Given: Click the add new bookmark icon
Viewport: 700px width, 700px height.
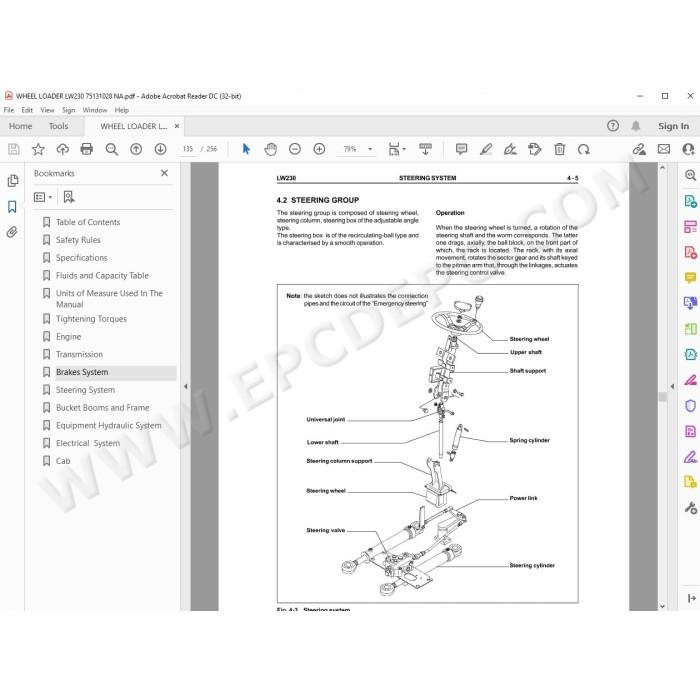Looking at the screenshot, I should click(x=69, y=197).
